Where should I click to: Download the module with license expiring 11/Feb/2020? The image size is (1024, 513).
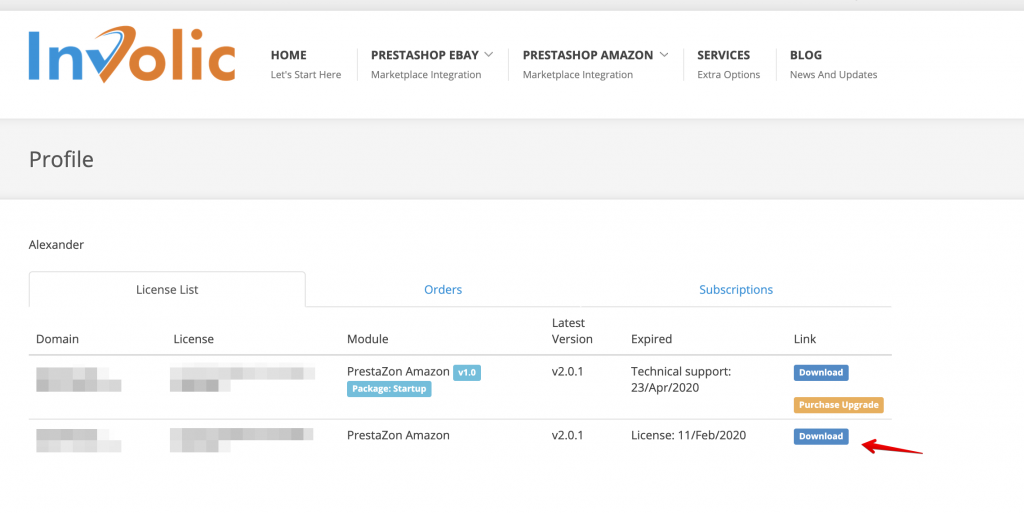[x=821, y=436]
